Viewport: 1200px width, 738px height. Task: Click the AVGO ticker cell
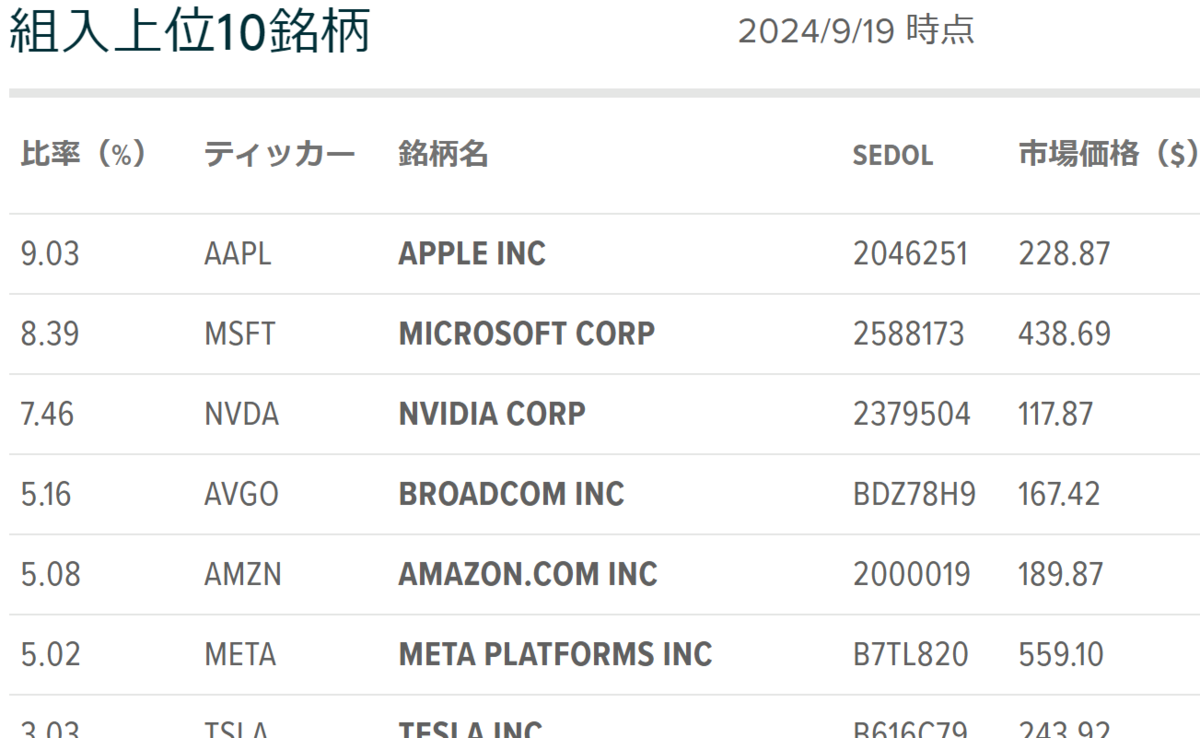click(241, 494)
